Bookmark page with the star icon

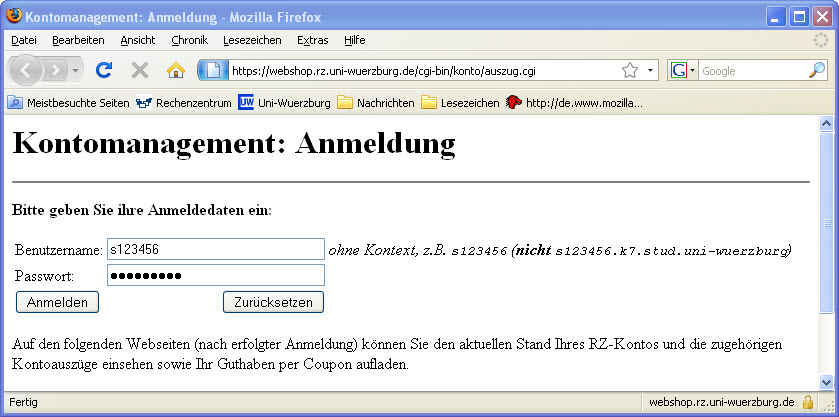pyautogui.click(x=629, y=71)
